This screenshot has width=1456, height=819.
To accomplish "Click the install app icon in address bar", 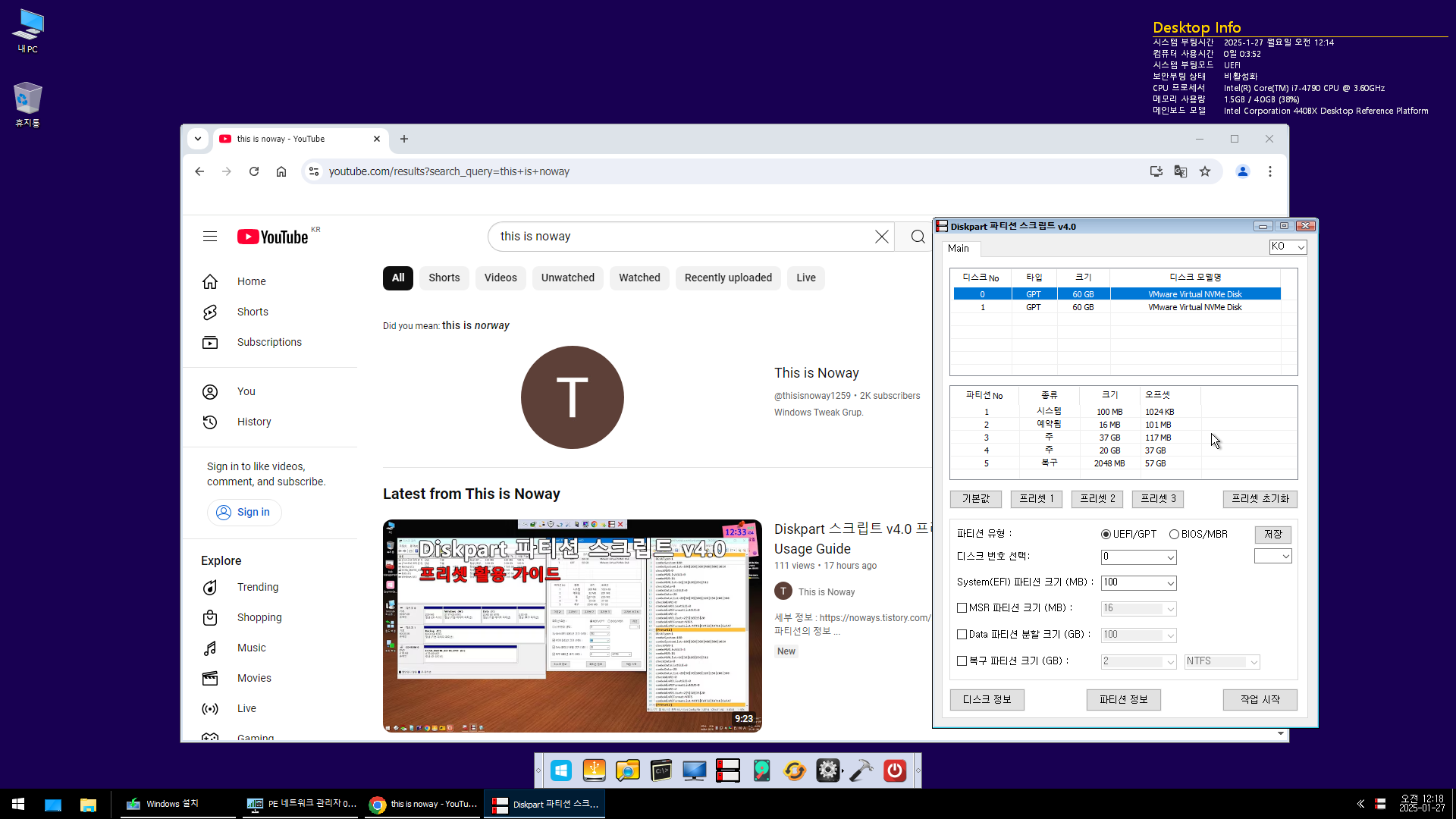I will 1156,171.
